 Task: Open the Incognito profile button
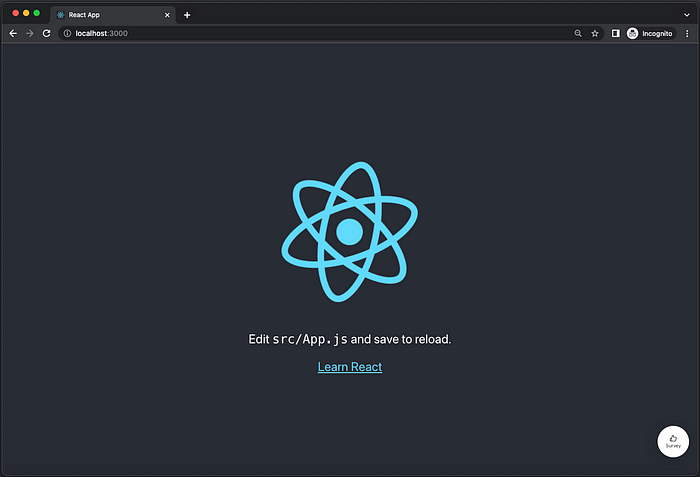[651, 33]
